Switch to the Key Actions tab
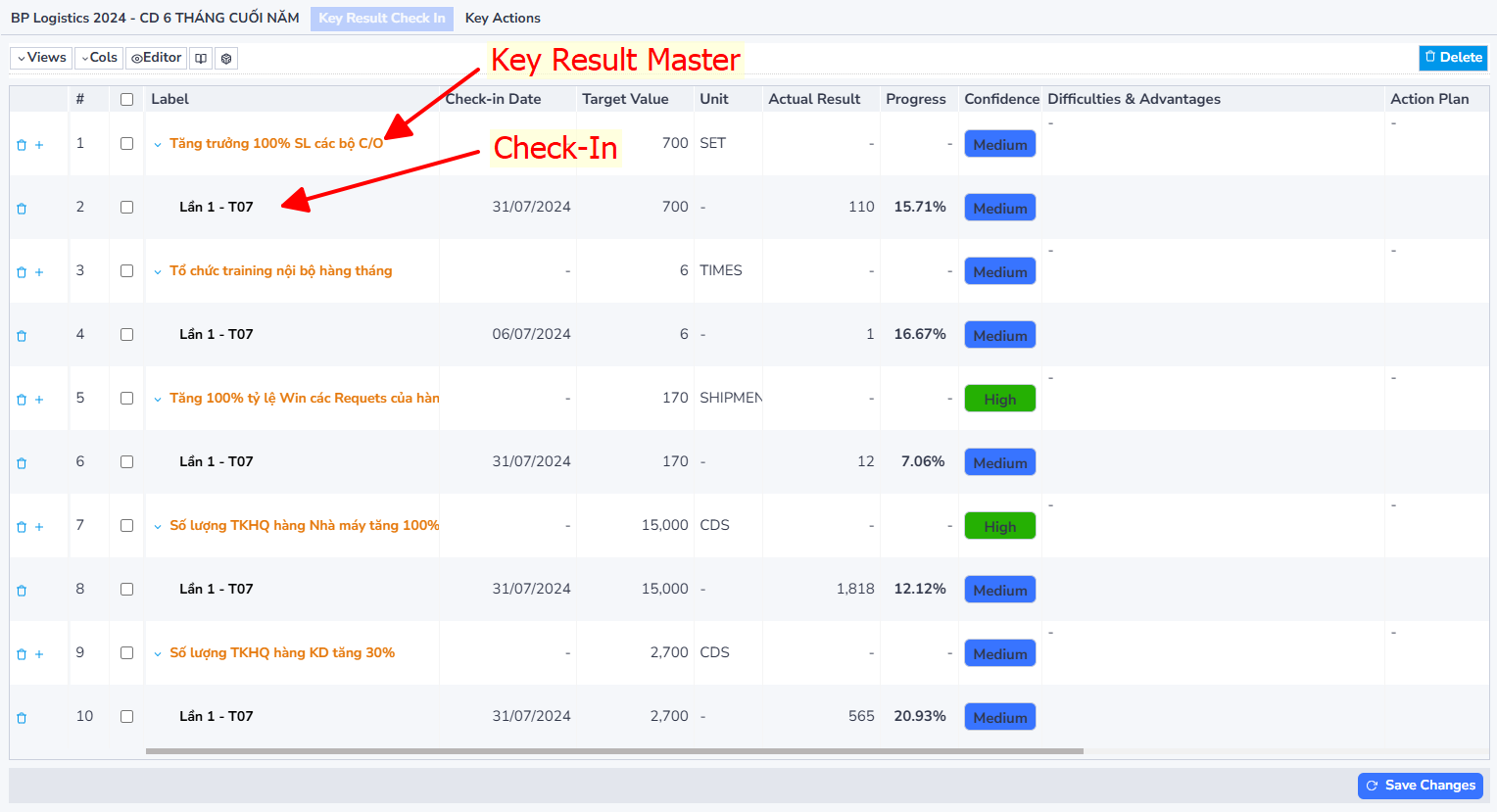Viewport: 1497px width, 812px height. tap(503, 18)
